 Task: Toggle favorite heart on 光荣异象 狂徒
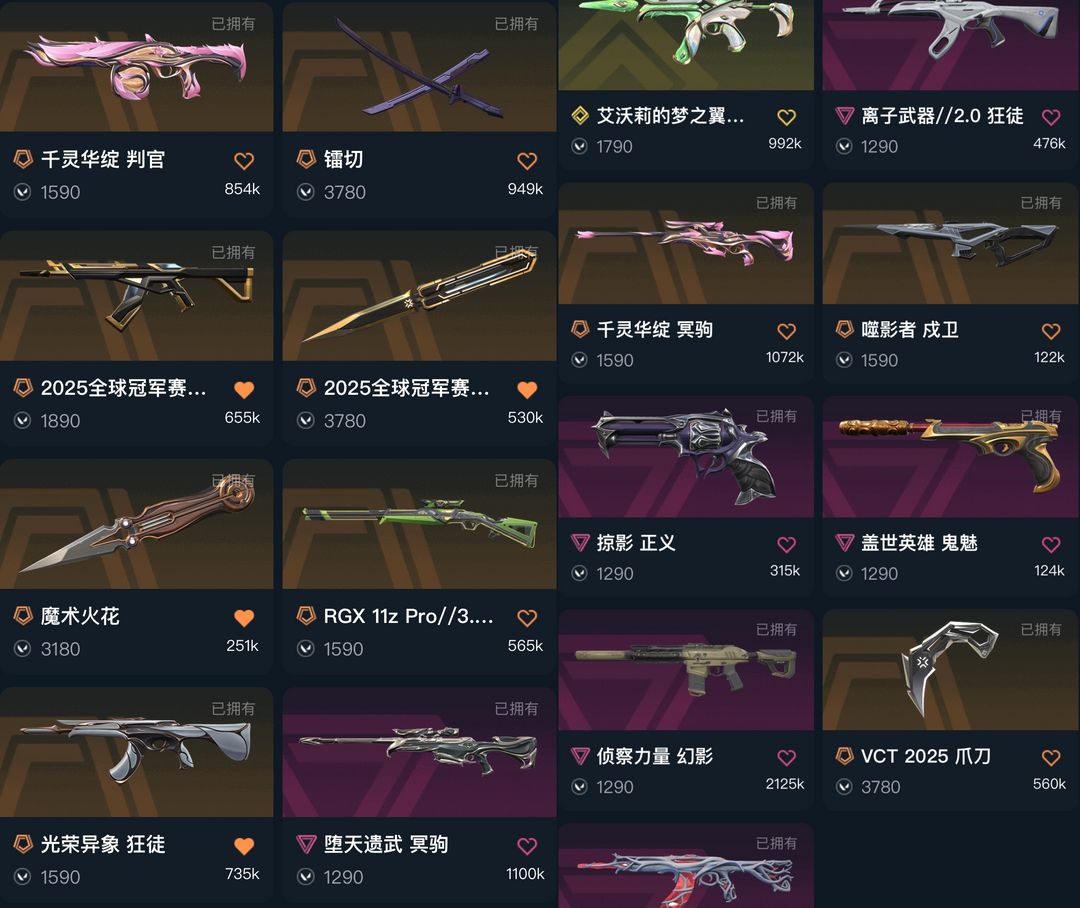point(244,846)
